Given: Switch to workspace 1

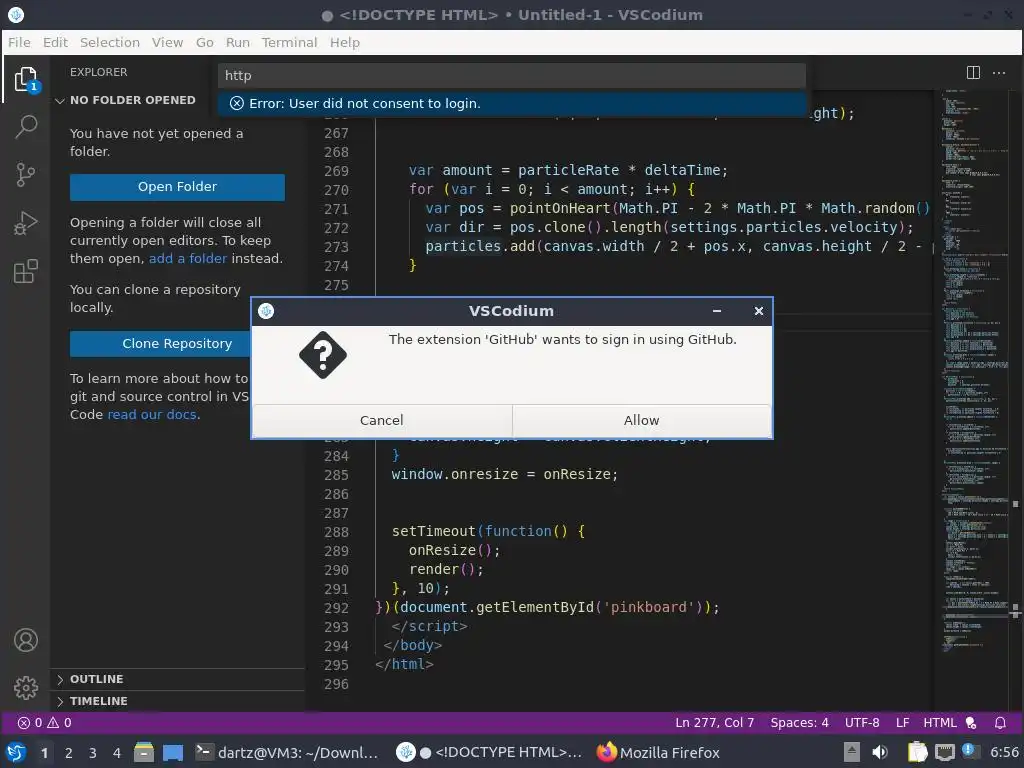Looking at the screenshot, I should coord(44,753).
